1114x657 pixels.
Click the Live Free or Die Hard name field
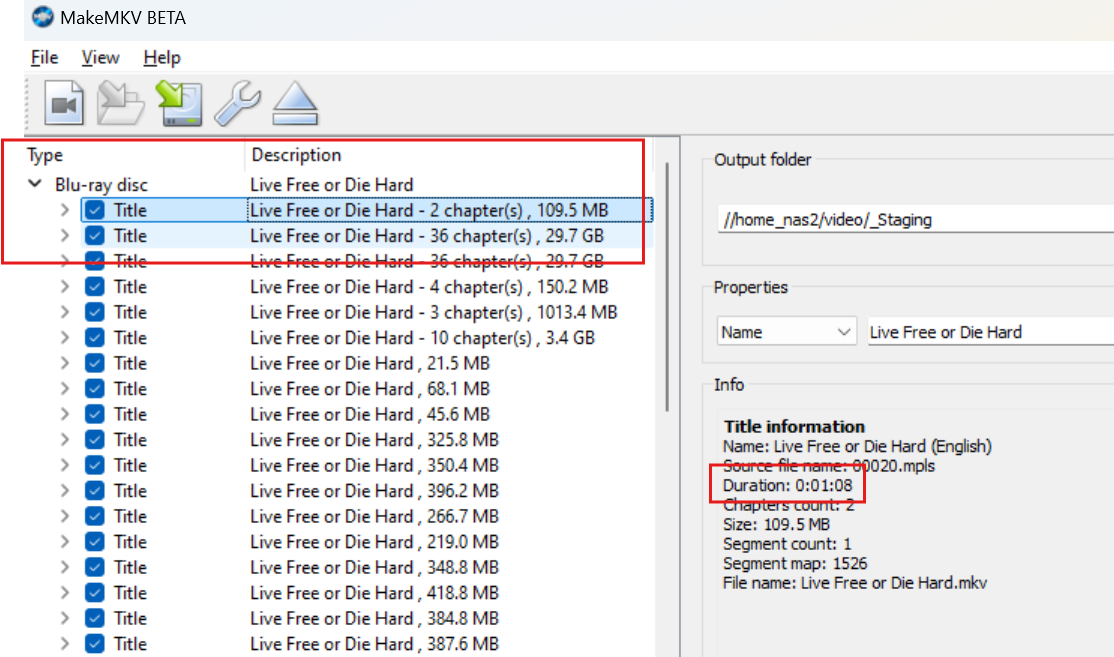(x=991, y=332)
